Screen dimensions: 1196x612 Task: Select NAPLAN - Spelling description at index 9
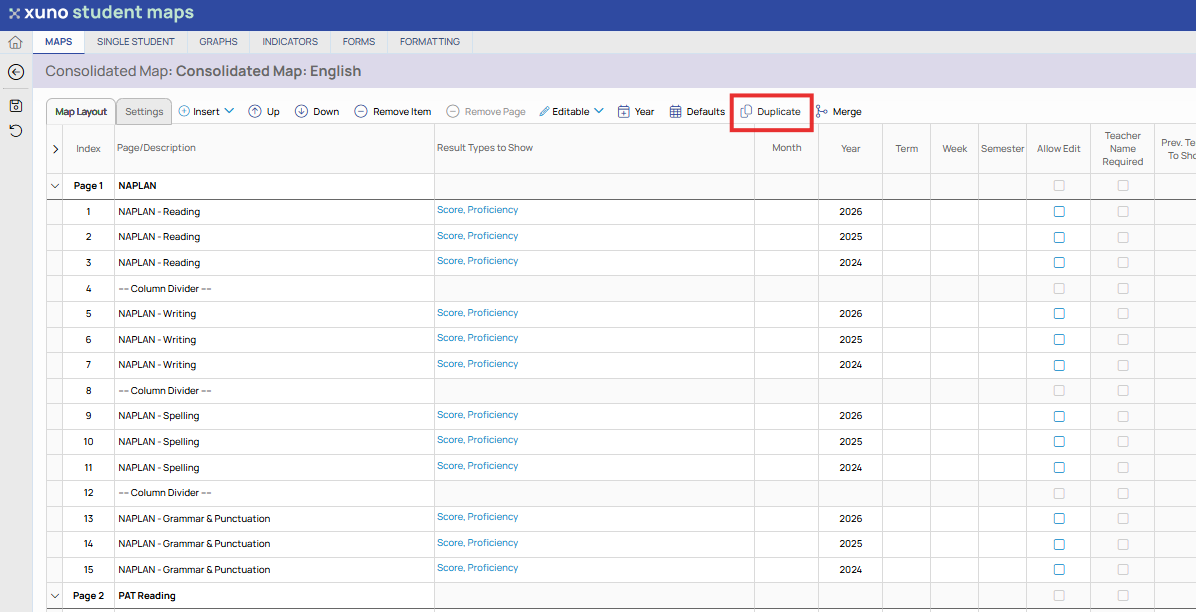[x=159, y=416]
